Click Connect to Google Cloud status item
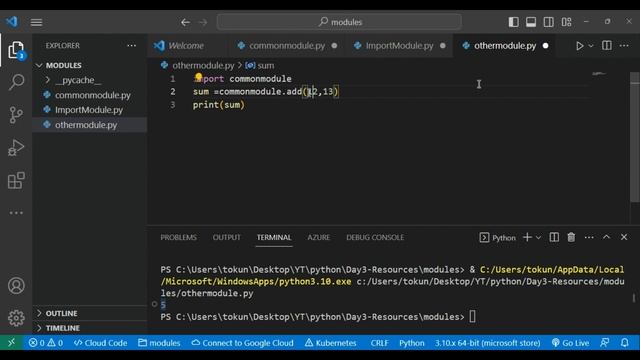This screenshot has height=360, width=640. [x=242, y=343]
